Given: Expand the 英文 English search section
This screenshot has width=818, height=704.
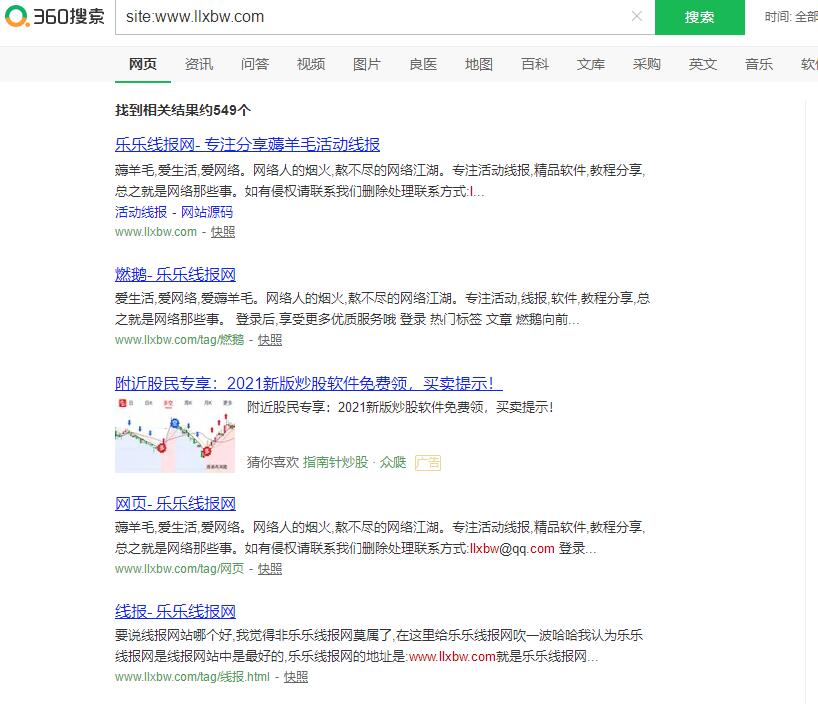Looking at the screenshot, I should (703, 63).
